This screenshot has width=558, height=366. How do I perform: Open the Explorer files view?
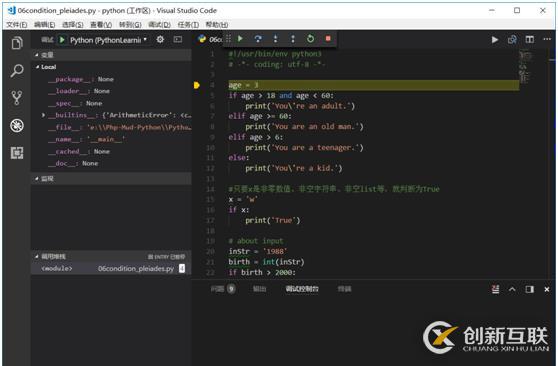coord(17,43)
